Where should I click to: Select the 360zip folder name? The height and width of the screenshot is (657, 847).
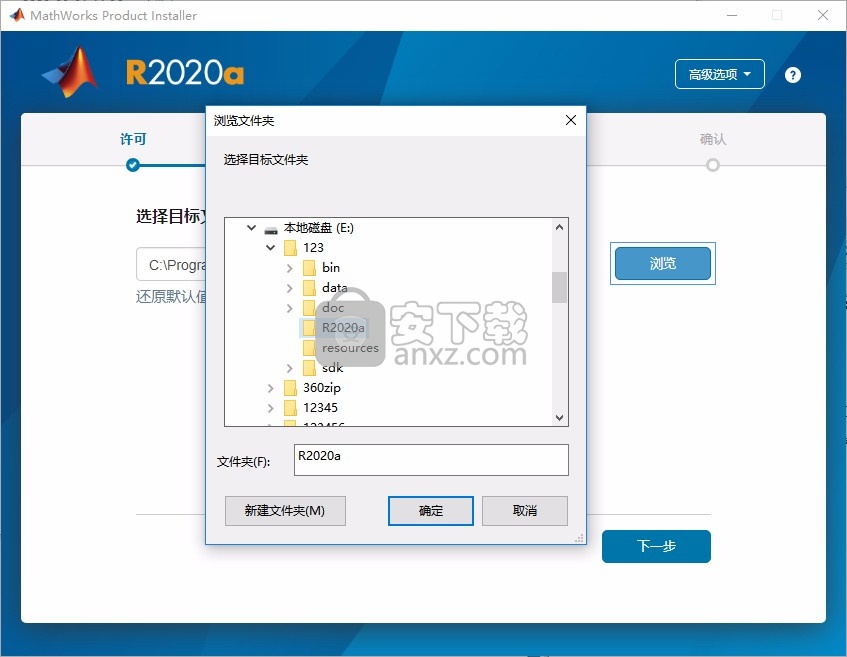point(321,388)
